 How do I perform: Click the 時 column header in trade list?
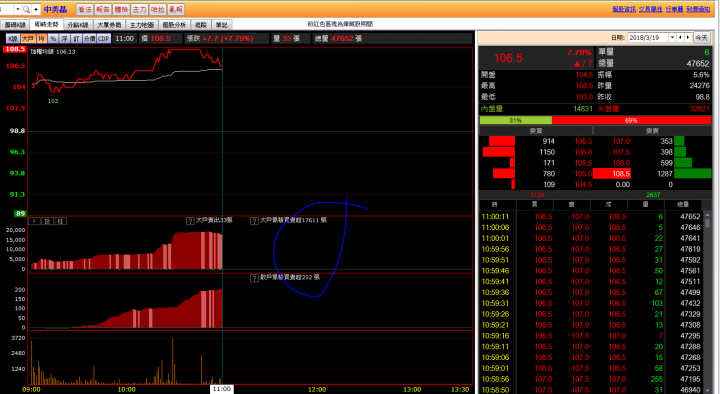tap(495, 204)
